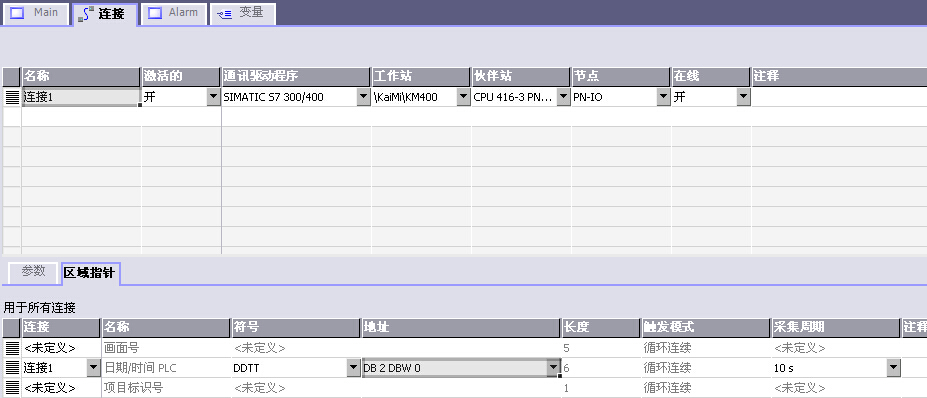Click length value 5 of 画面号

click(601, 348)
